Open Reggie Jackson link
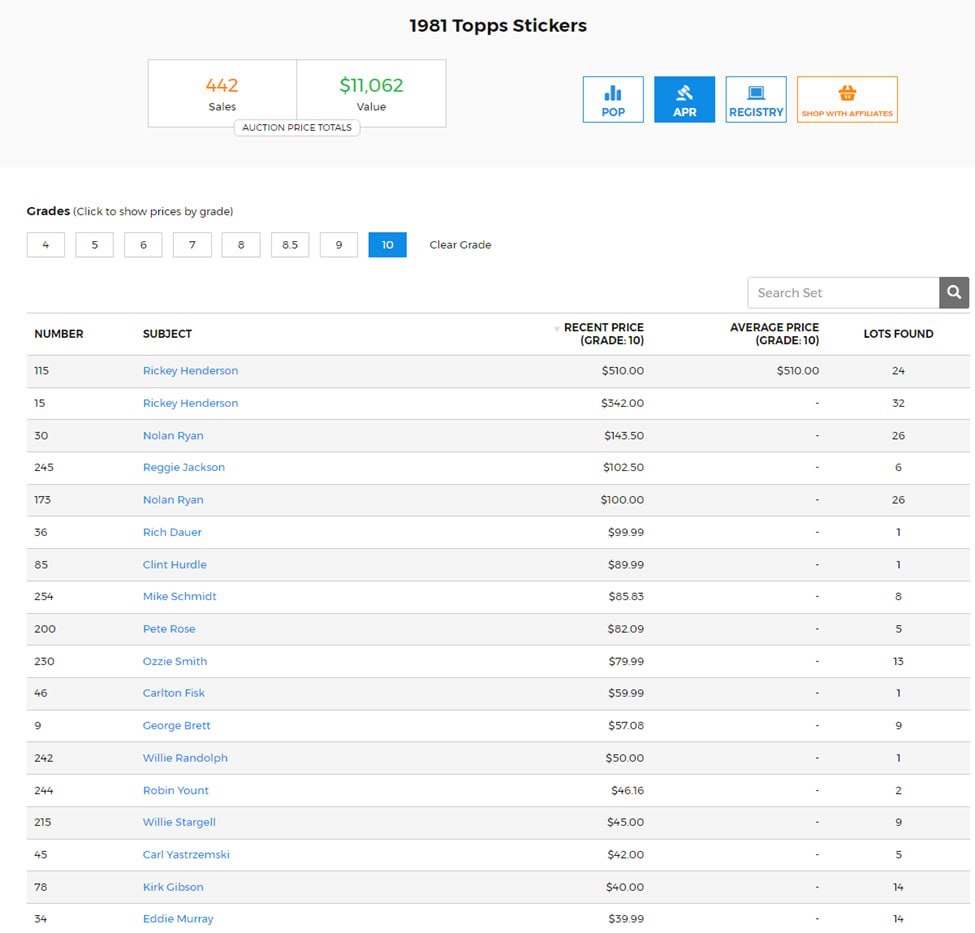Screen dimensions: 975x933 click(183, 467)
